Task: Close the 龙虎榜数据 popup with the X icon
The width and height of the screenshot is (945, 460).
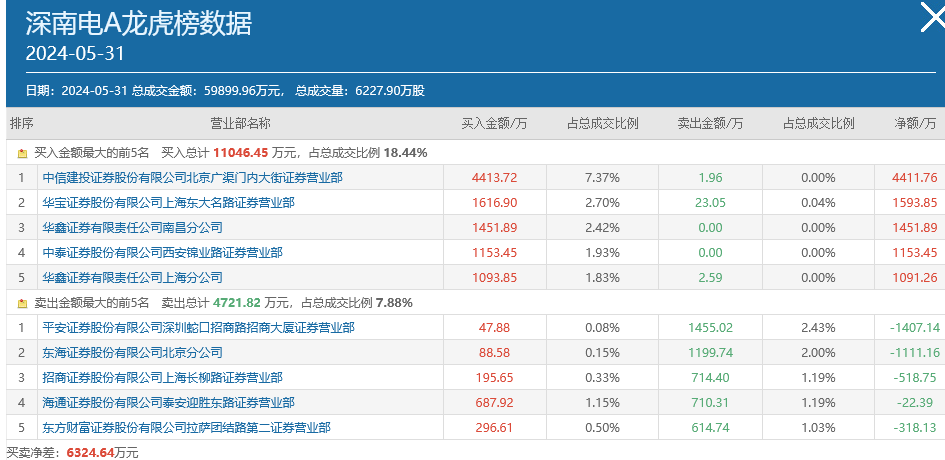Action: (x=933, y=17)
